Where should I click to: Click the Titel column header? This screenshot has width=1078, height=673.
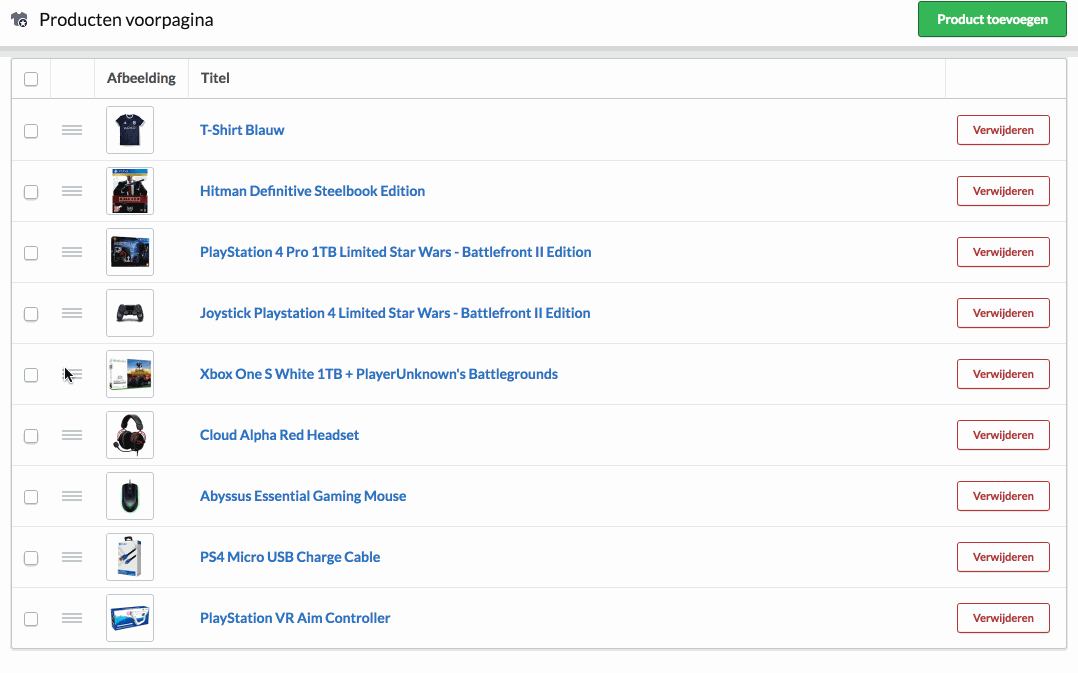[x=215, y=78]
